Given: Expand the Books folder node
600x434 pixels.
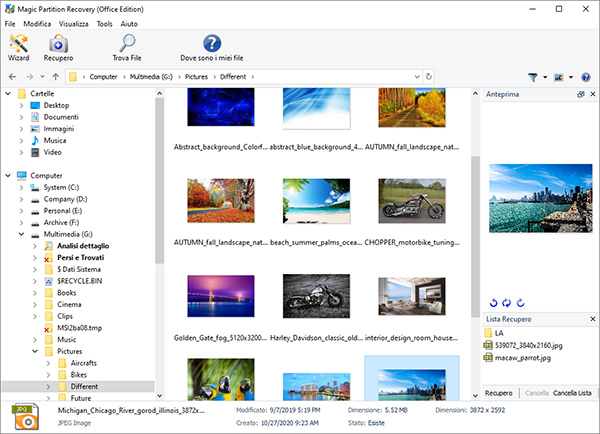Looking at the screenshot, I should 35,293.
